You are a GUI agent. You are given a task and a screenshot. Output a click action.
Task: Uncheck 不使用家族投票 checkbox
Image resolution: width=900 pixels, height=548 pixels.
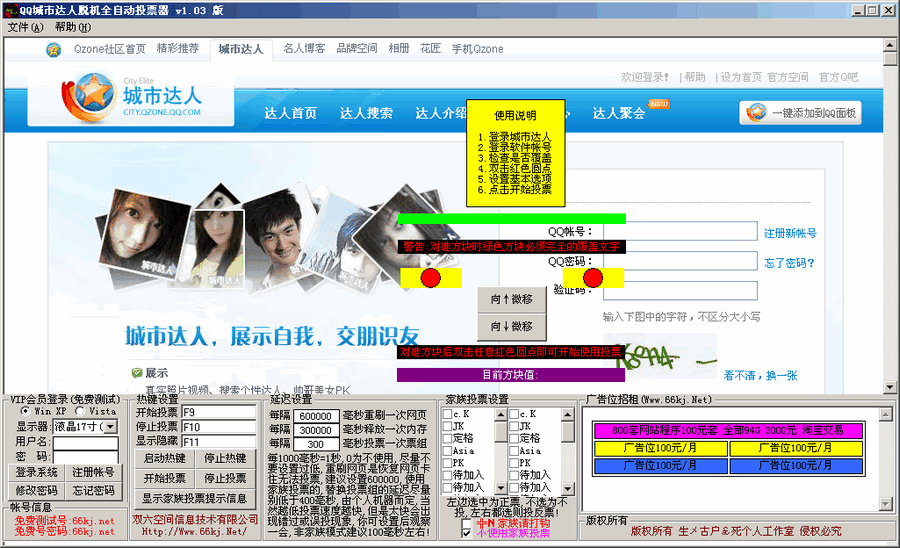467,533
